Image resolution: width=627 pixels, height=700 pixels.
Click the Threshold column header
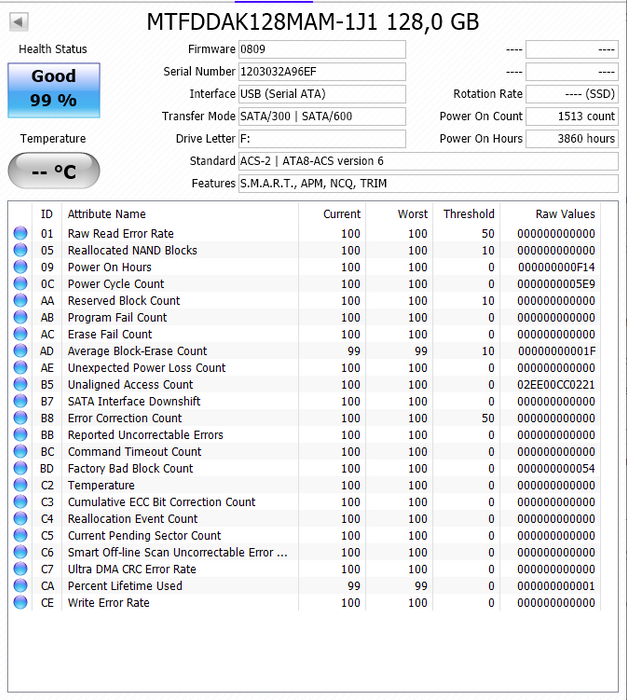click(468, 214)
